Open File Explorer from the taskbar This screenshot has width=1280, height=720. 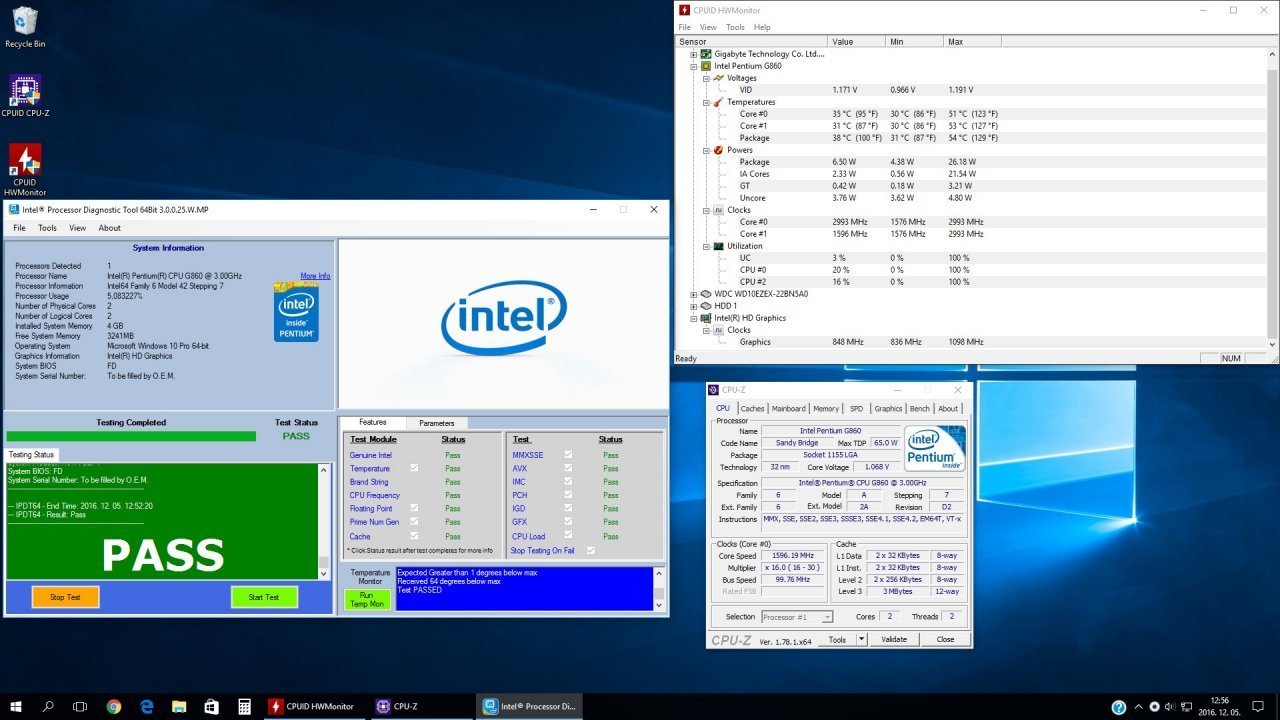click(x=179, y=706)
